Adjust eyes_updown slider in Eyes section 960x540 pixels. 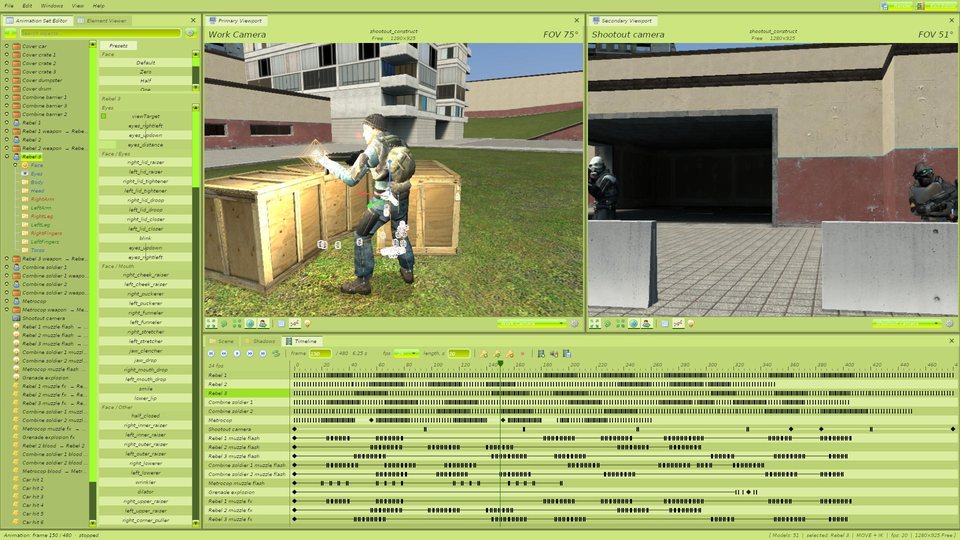pyautogui.click(x=145, y=135)
